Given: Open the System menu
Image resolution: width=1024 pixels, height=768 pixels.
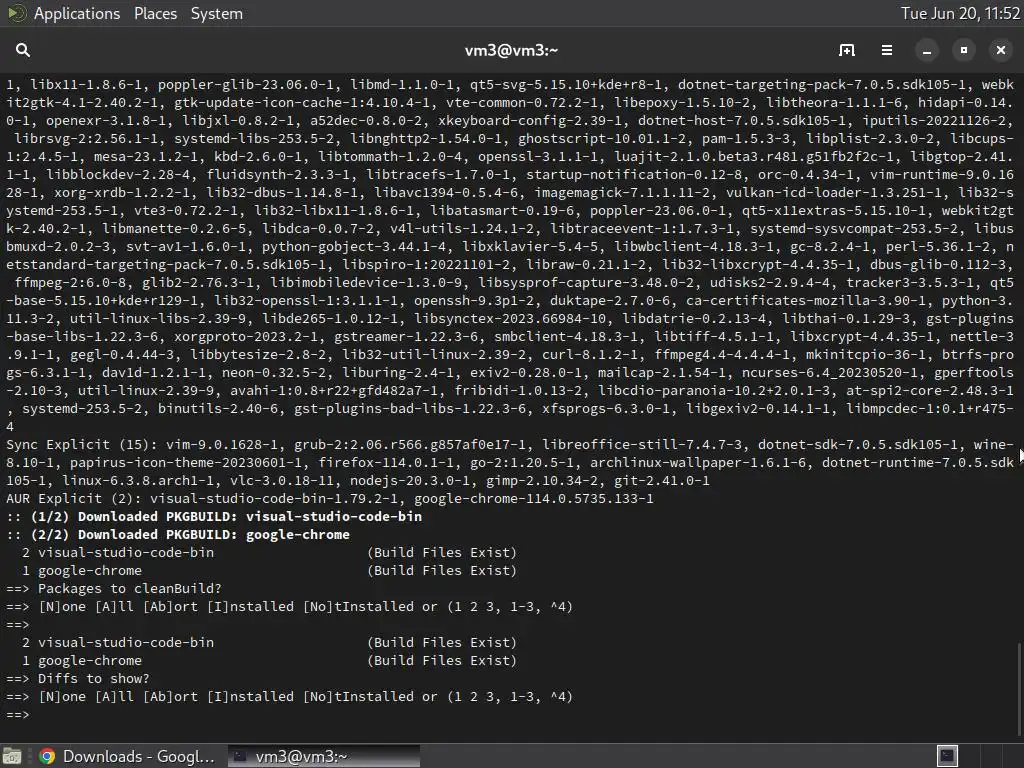Looking at the screenshot, I should point(217,14).
